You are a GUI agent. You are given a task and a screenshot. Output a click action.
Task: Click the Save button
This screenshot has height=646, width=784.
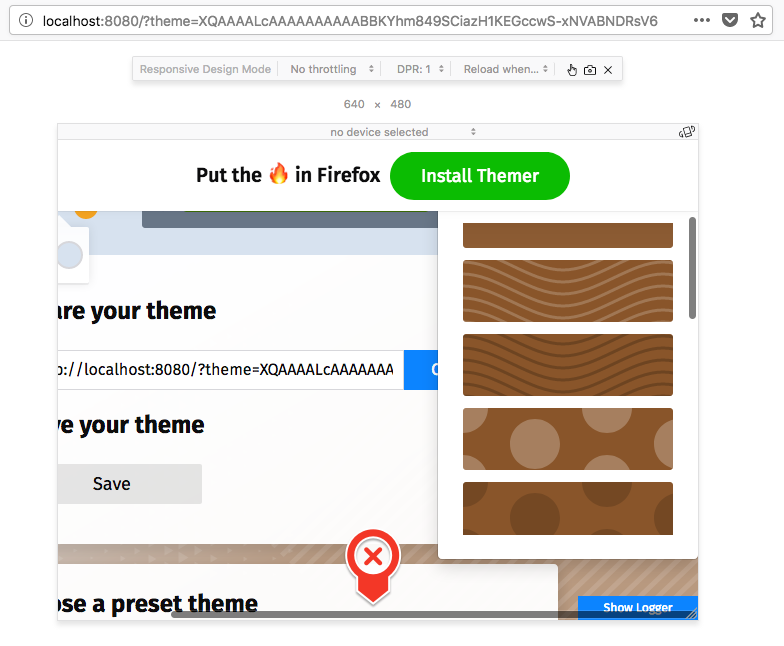[130, 484]
